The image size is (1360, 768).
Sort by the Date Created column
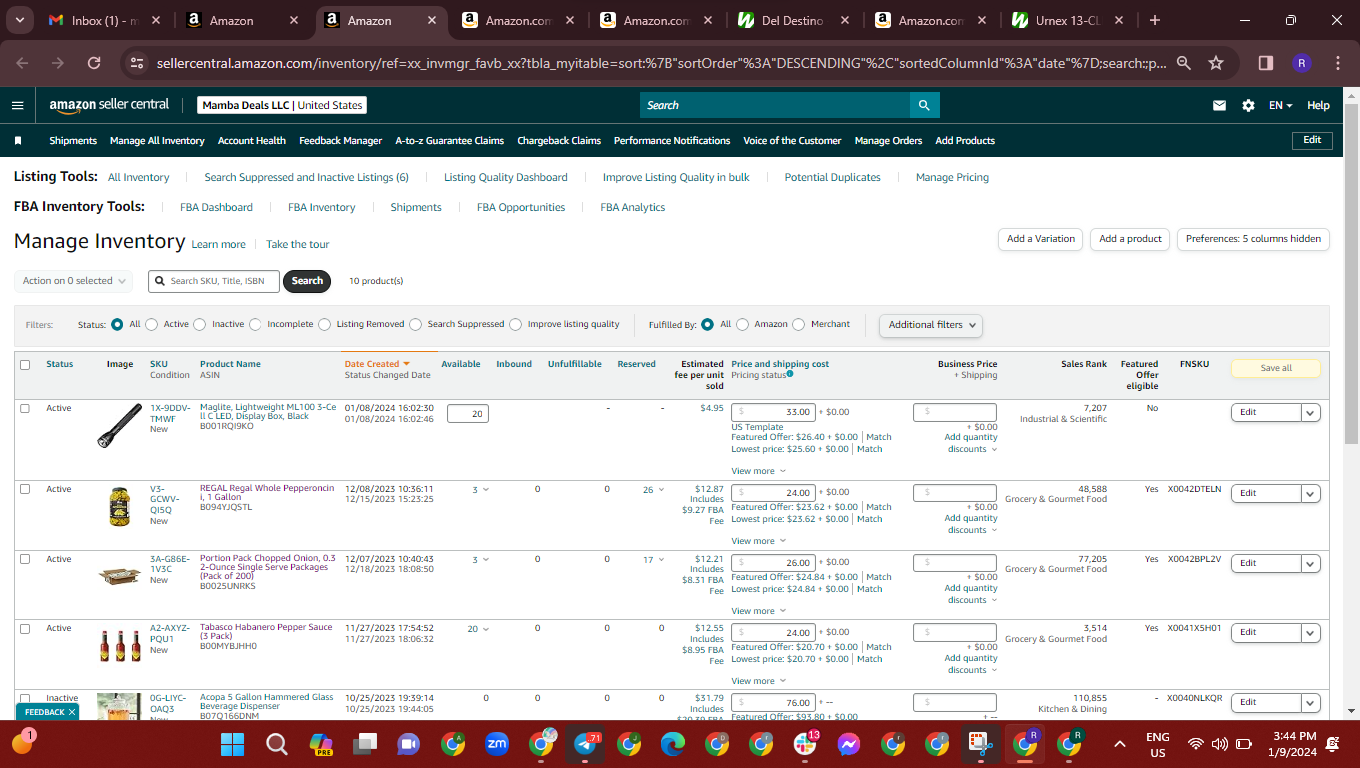click(377, 364)
